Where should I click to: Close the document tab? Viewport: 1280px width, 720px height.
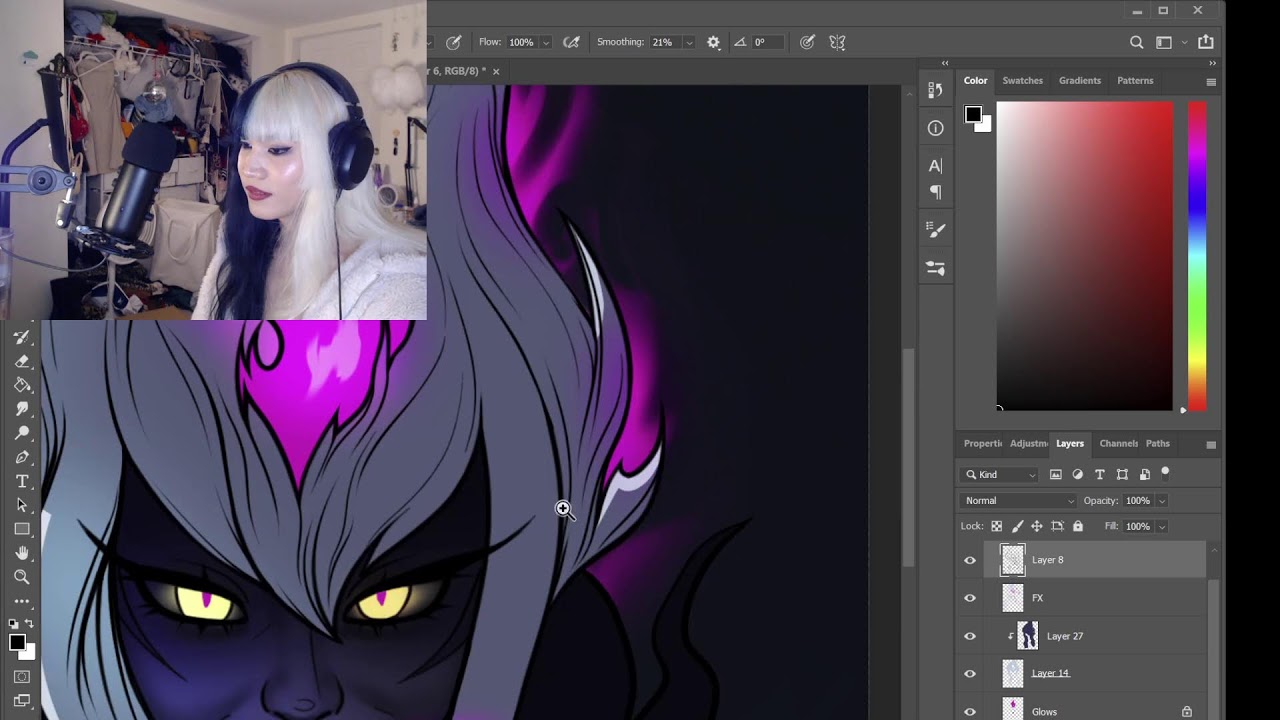496,71
